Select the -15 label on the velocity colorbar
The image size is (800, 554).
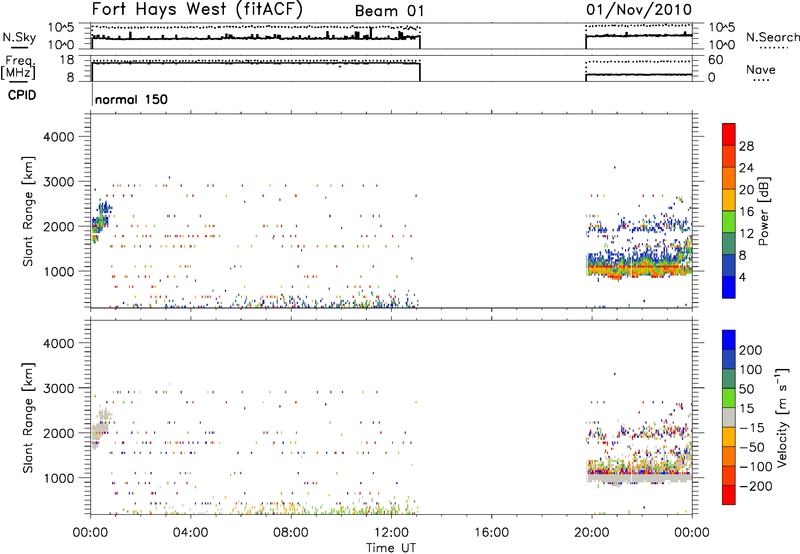coord(752,428)
